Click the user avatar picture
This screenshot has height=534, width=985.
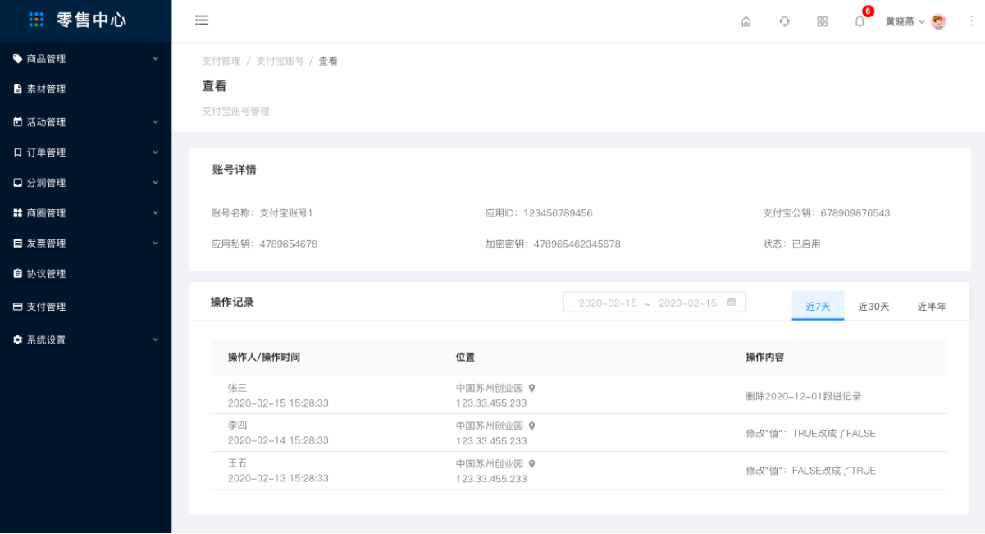[939, 22]
